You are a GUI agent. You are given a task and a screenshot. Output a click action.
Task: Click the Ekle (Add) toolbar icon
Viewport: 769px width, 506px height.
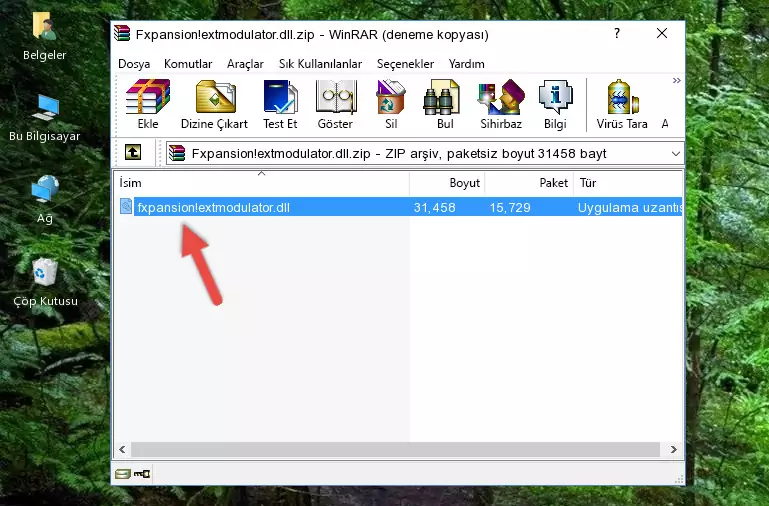(x=148, y=97)
